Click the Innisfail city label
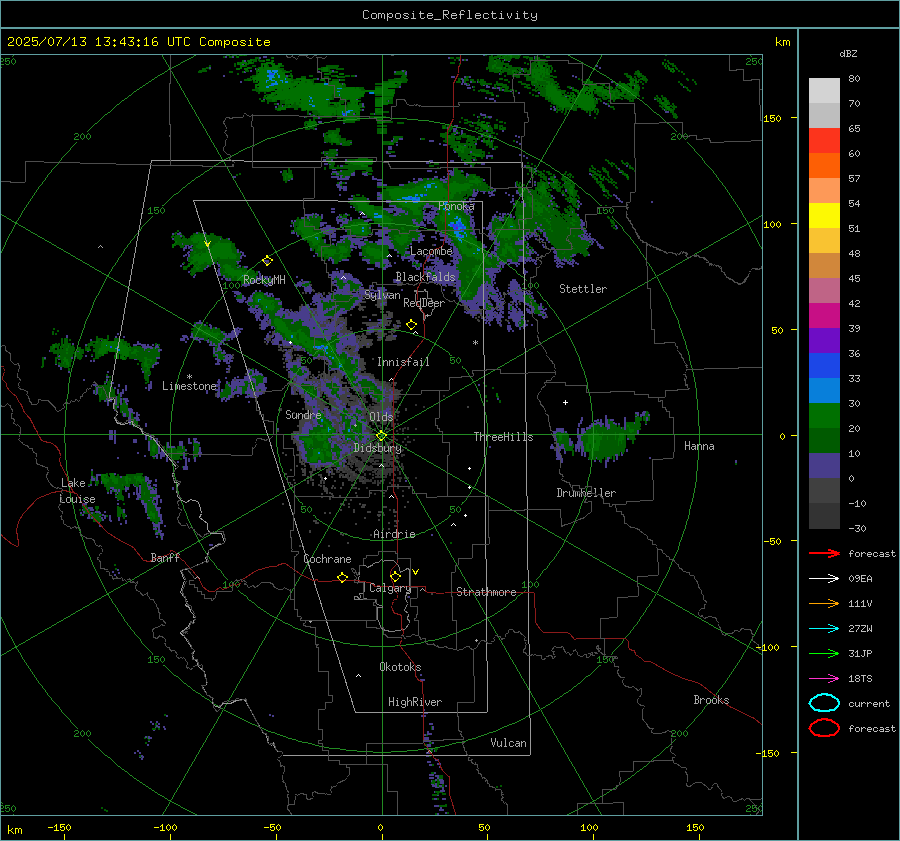Viewport: 900px width, 841px height. click(x=403, y=362)
